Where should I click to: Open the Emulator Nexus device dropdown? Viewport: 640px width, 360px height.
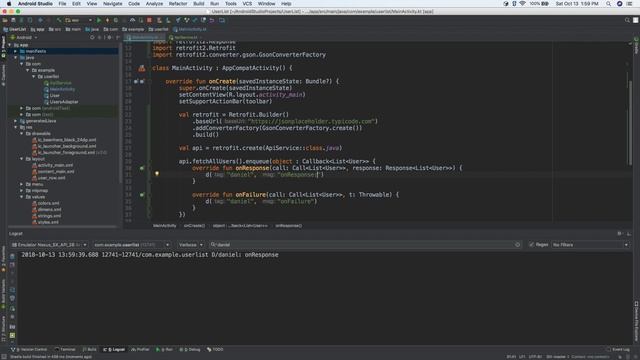click(x=49, y=244)
